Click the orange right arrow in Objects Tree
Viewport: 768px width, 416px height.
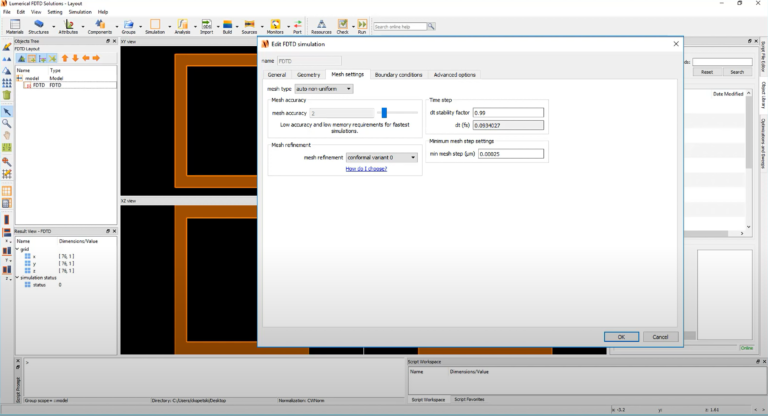(x=96, y=58)
